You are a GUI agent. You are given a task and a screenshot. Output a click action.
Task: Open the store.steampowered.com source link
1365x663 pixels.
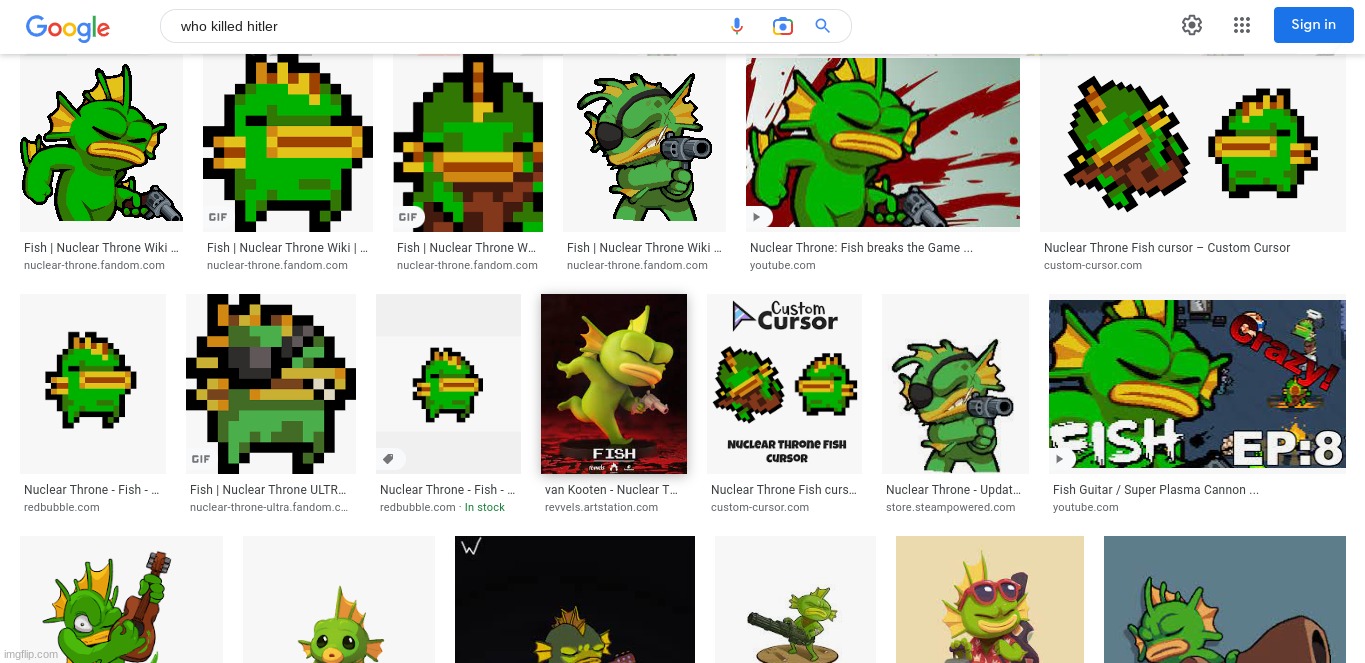tap(950, 508)
